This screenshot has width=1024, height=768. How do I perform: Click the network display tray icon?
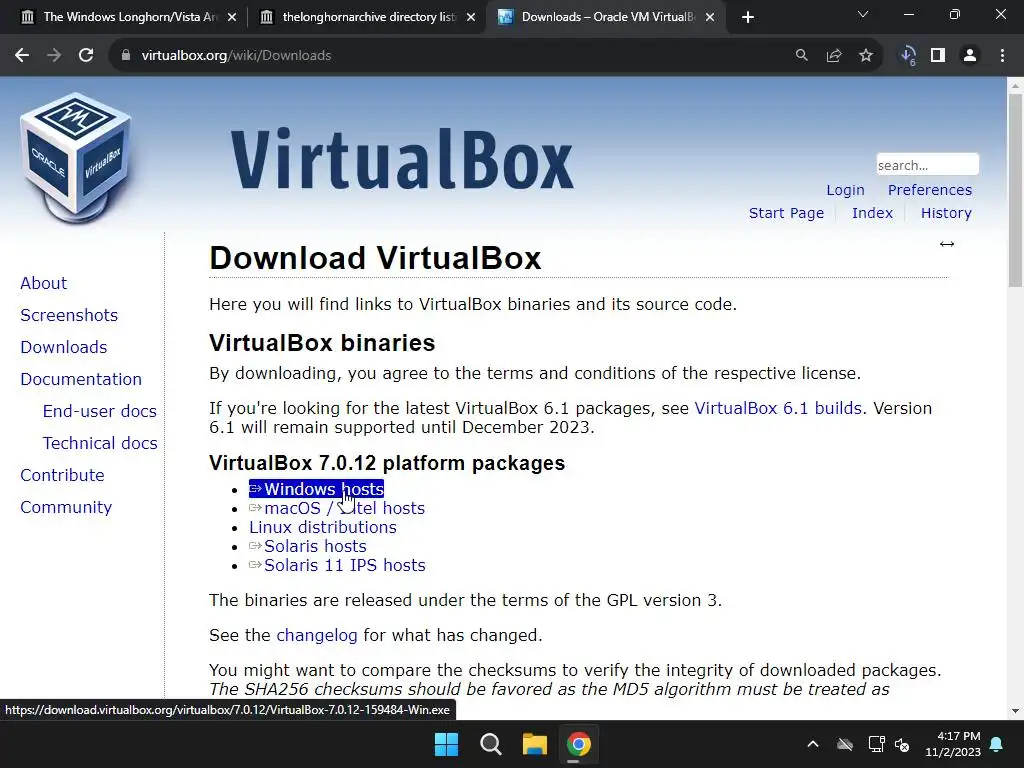(x=876, y=744)
